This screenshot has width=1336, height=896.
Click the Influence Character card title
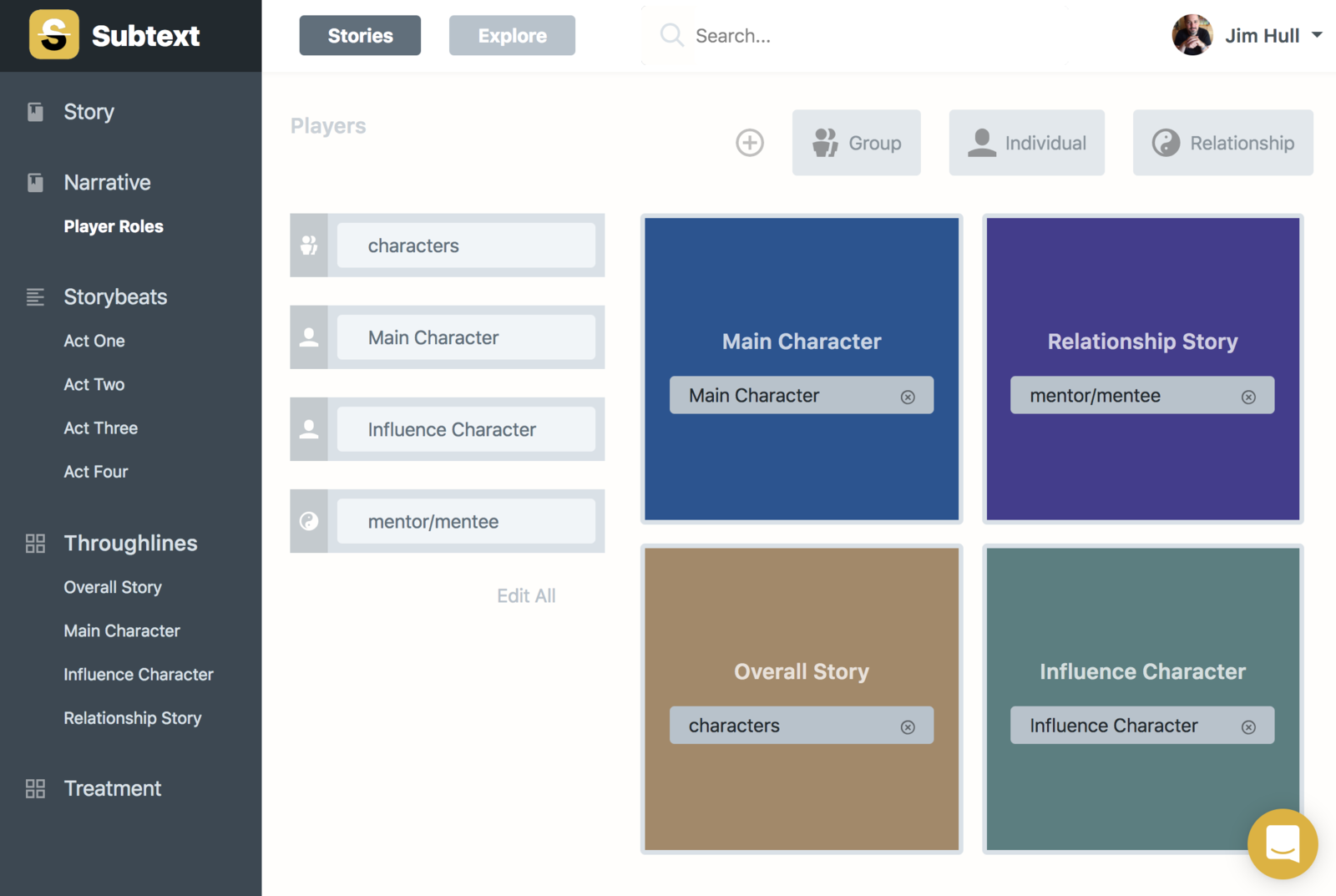(x=1143, y=671)
